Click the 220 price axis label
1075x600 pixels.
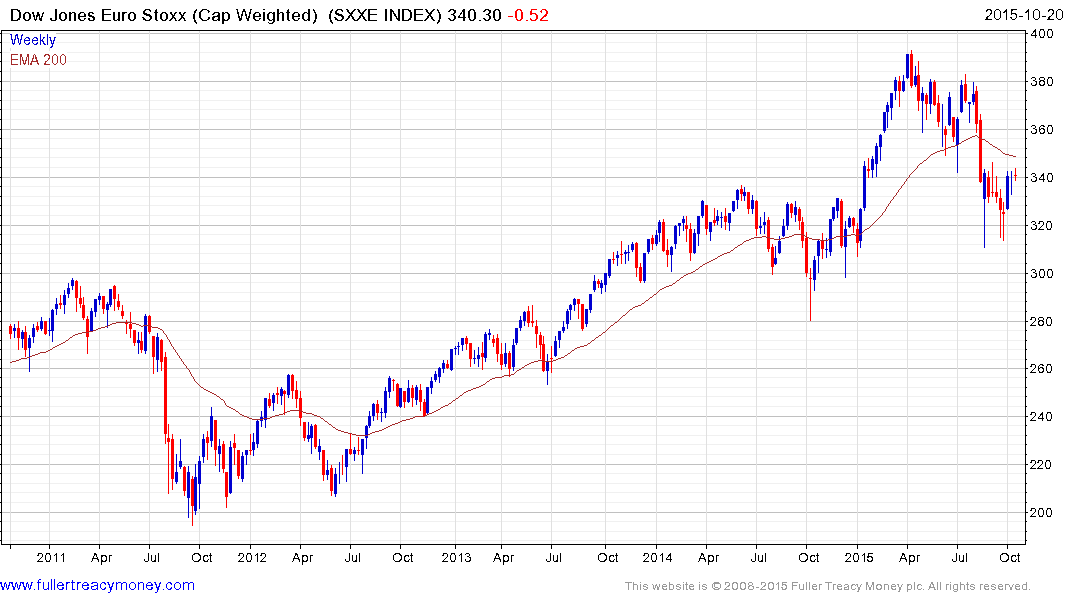coord(1042,464)
